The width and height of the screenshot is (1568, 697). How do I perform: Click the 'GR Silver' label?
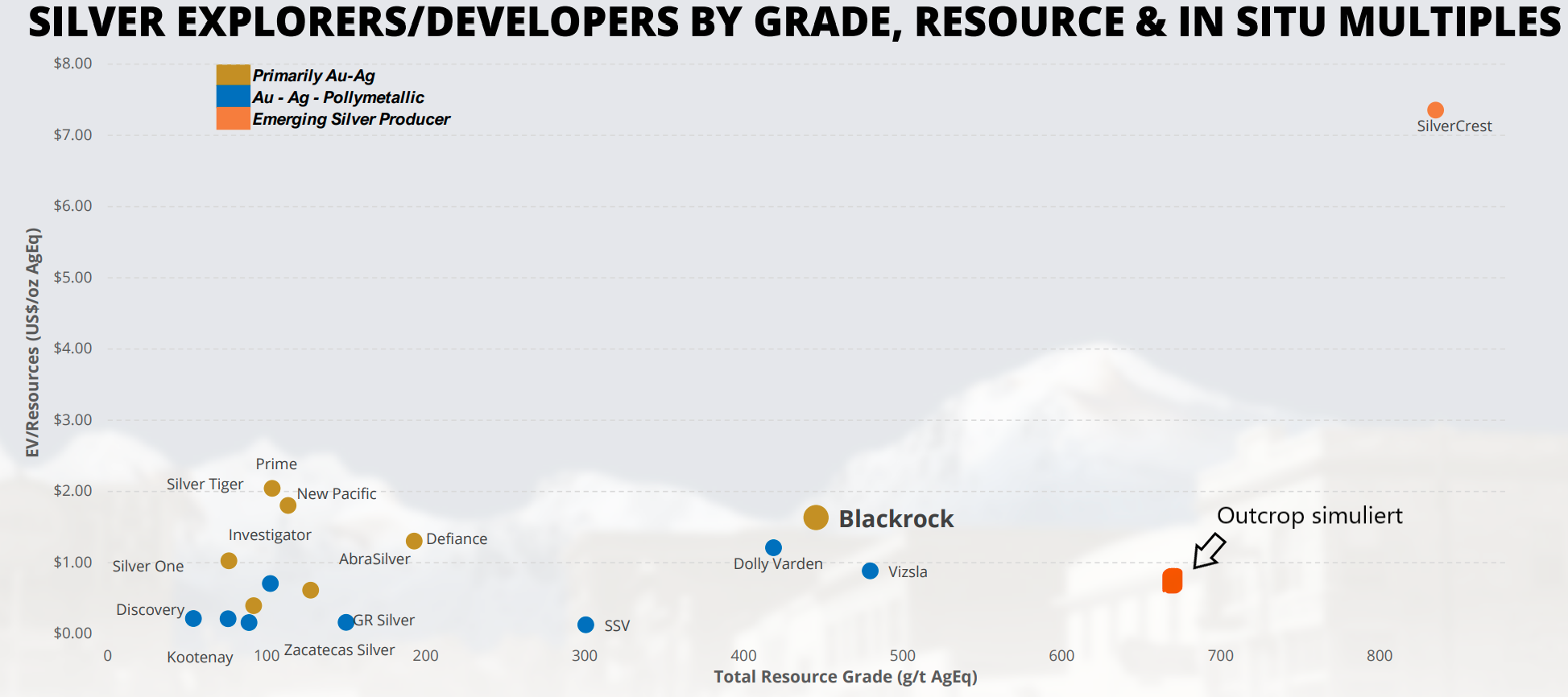pyautogui.click(x=384, y=621)
